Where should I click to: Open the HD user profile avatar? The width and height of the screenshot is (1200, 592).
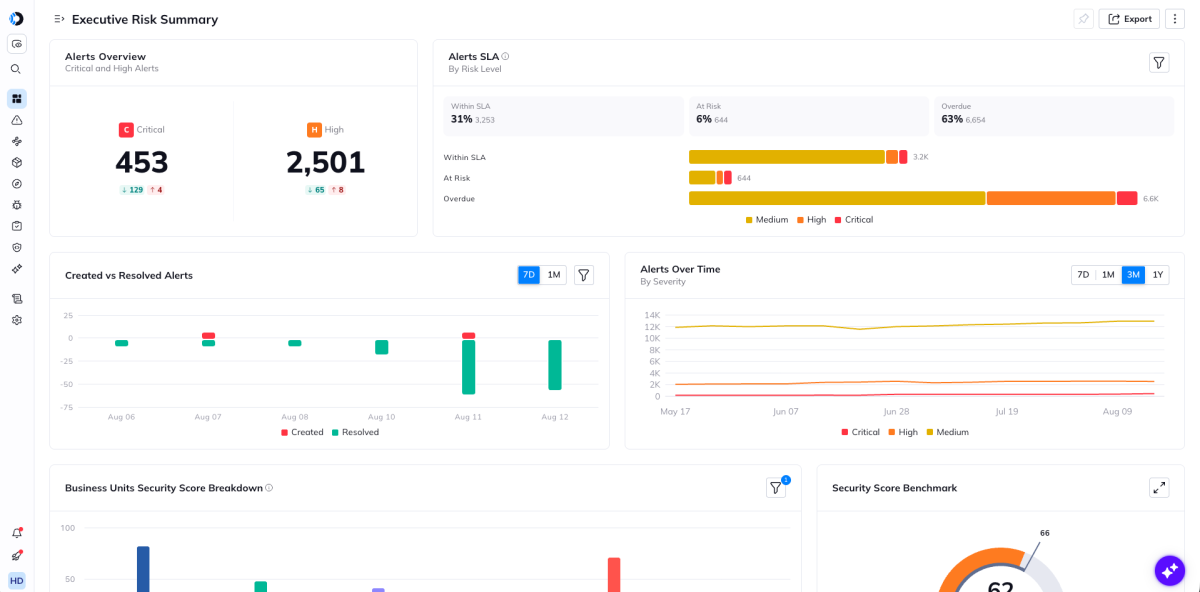[x=17, y=581]
